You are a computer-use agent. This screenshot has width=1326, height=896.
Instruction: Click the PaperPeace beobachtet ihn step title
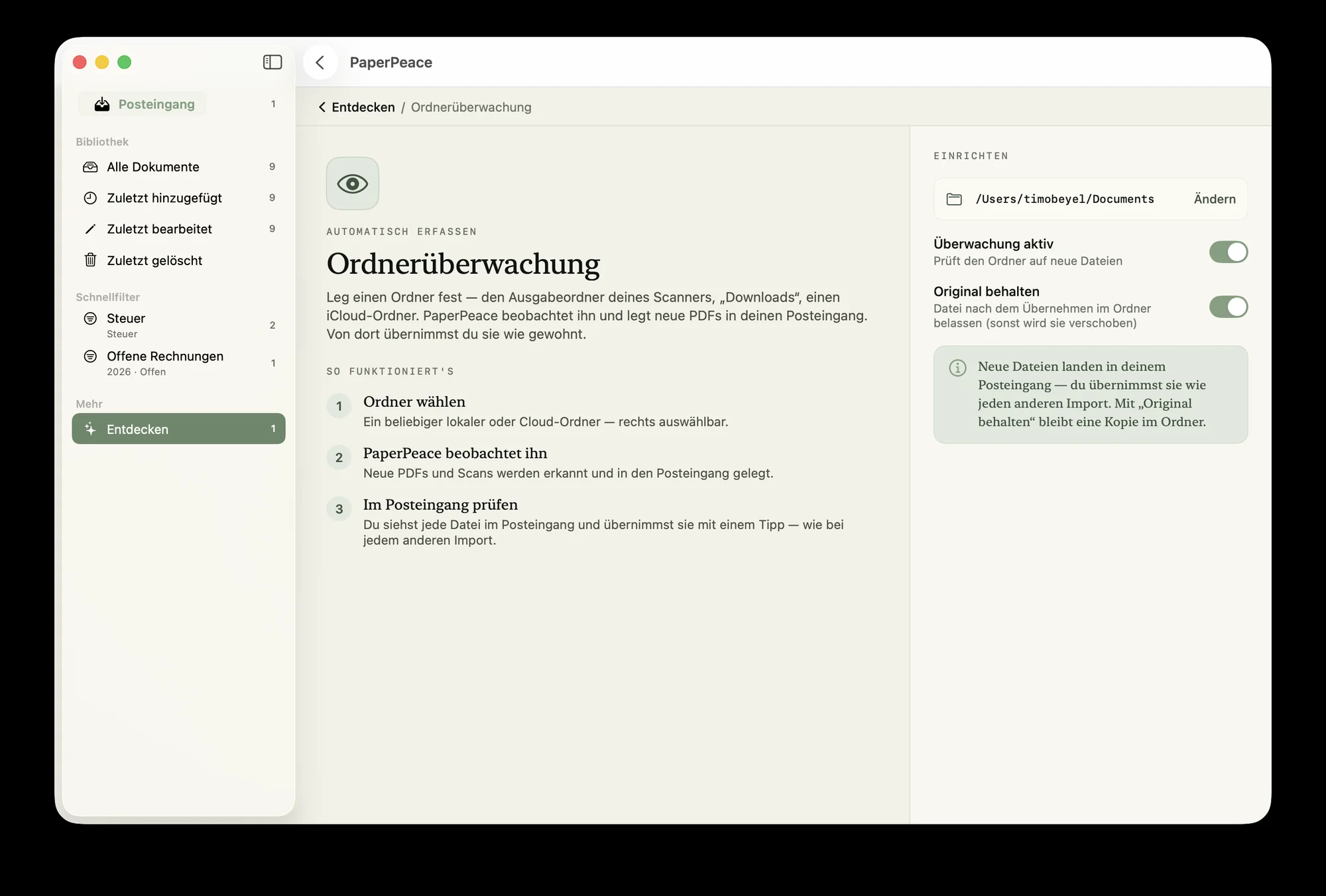pos(455,453)
